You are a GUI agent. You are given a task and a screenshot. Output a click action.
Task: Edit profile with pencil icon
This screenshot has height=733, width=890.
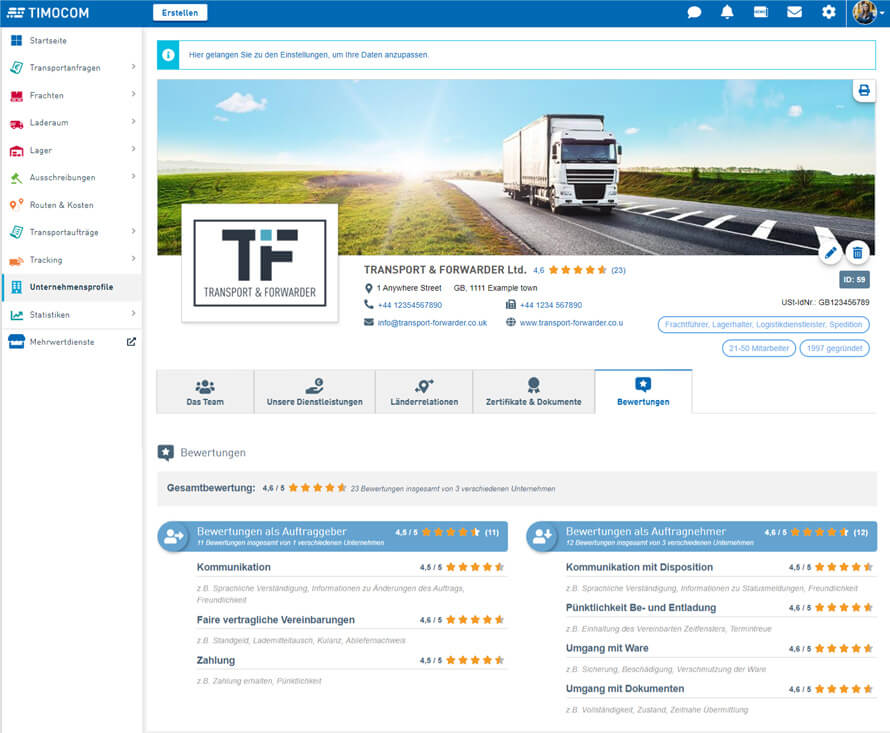830,253
